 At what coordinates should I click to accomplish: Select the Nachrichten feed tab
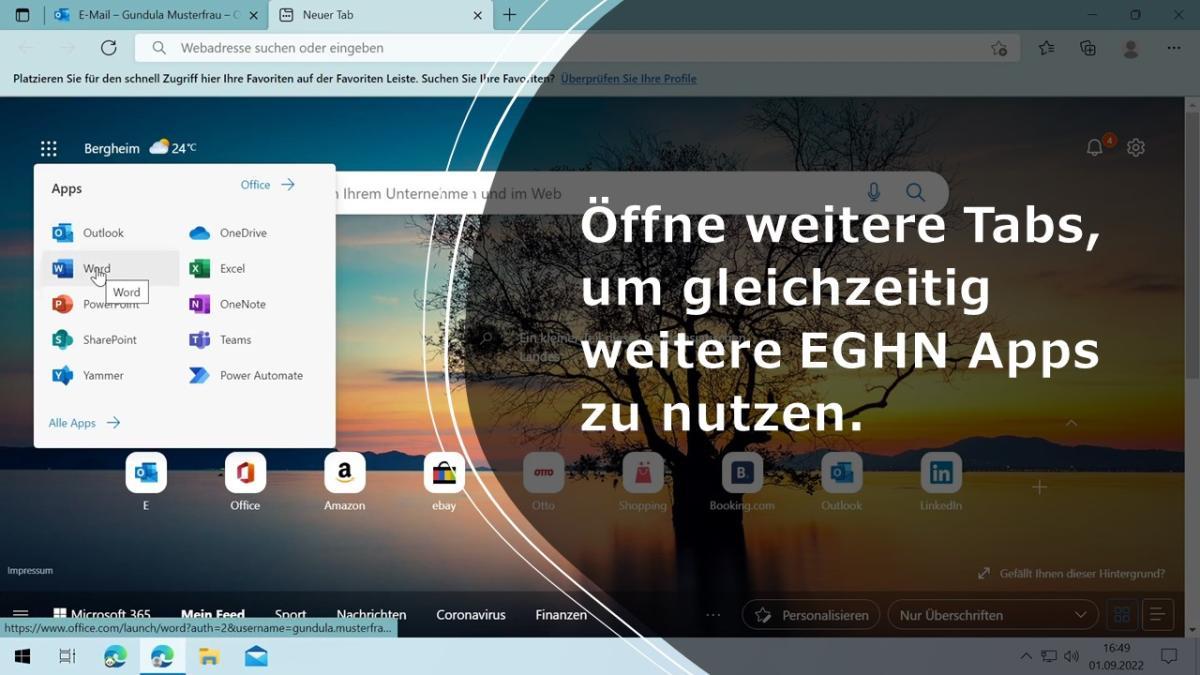click(x=371, y=615)
